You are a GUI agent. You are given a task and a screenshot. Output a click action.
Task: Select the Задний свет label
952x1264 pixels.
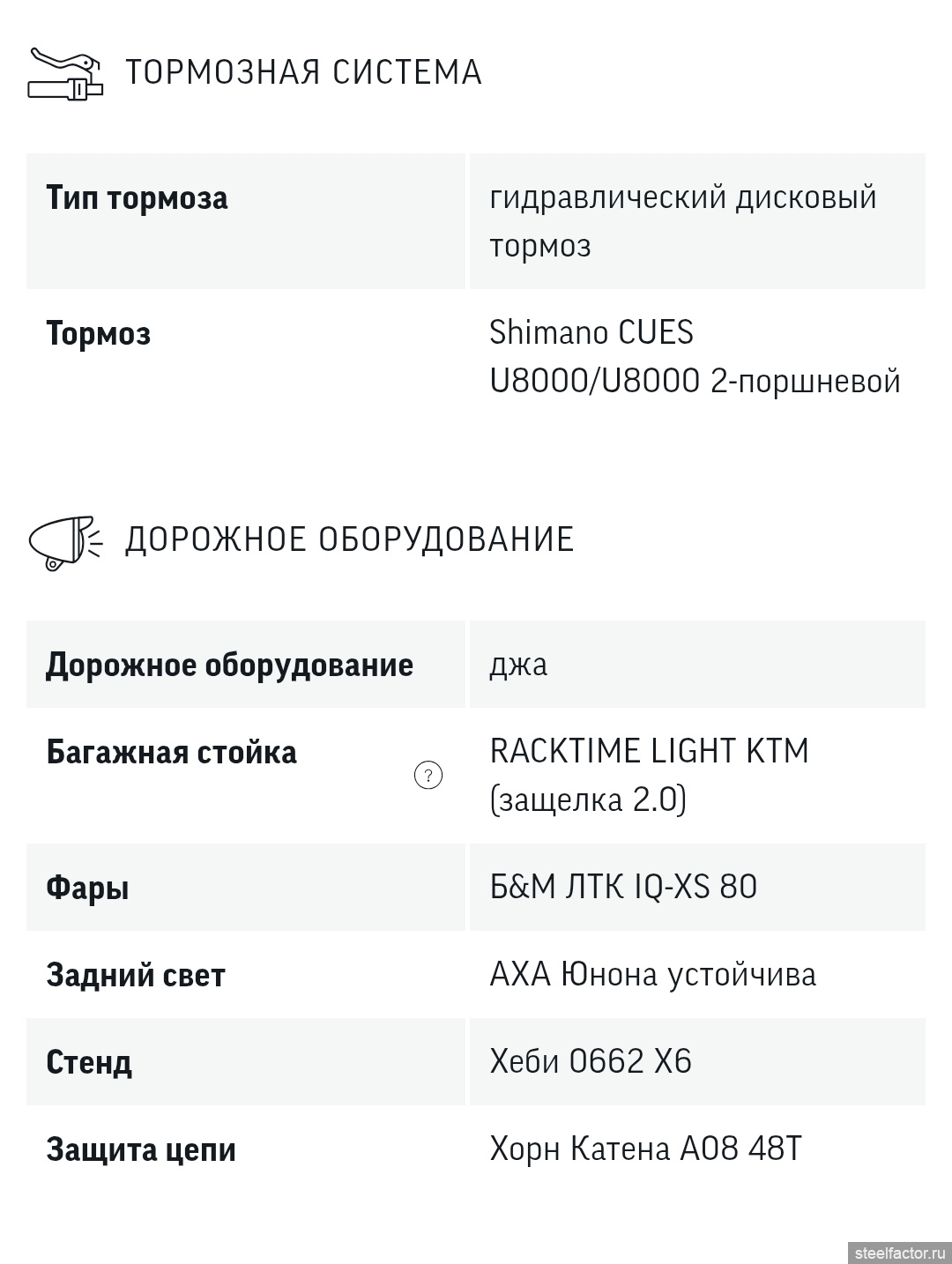click(136, 975)
